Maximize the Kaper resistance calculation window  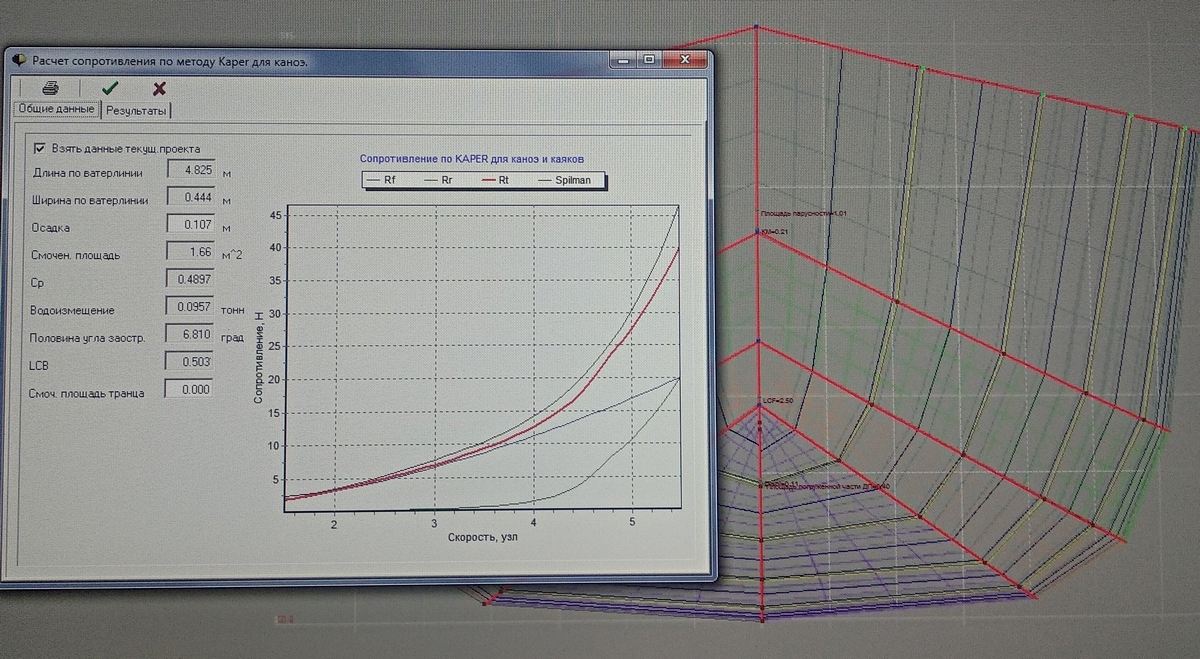pos(650,60)
